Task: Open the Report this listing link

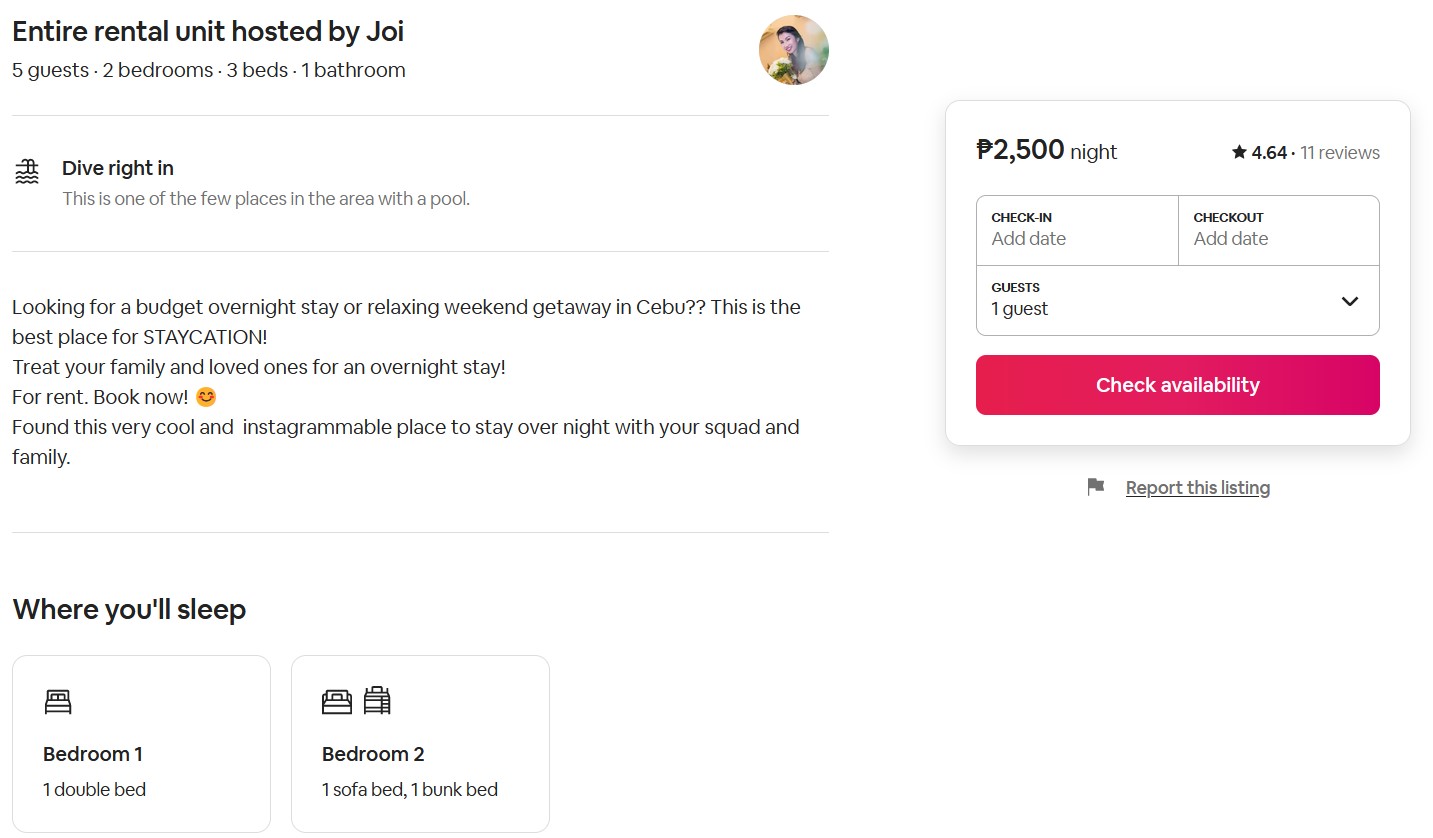Action: coord(1197,488)
